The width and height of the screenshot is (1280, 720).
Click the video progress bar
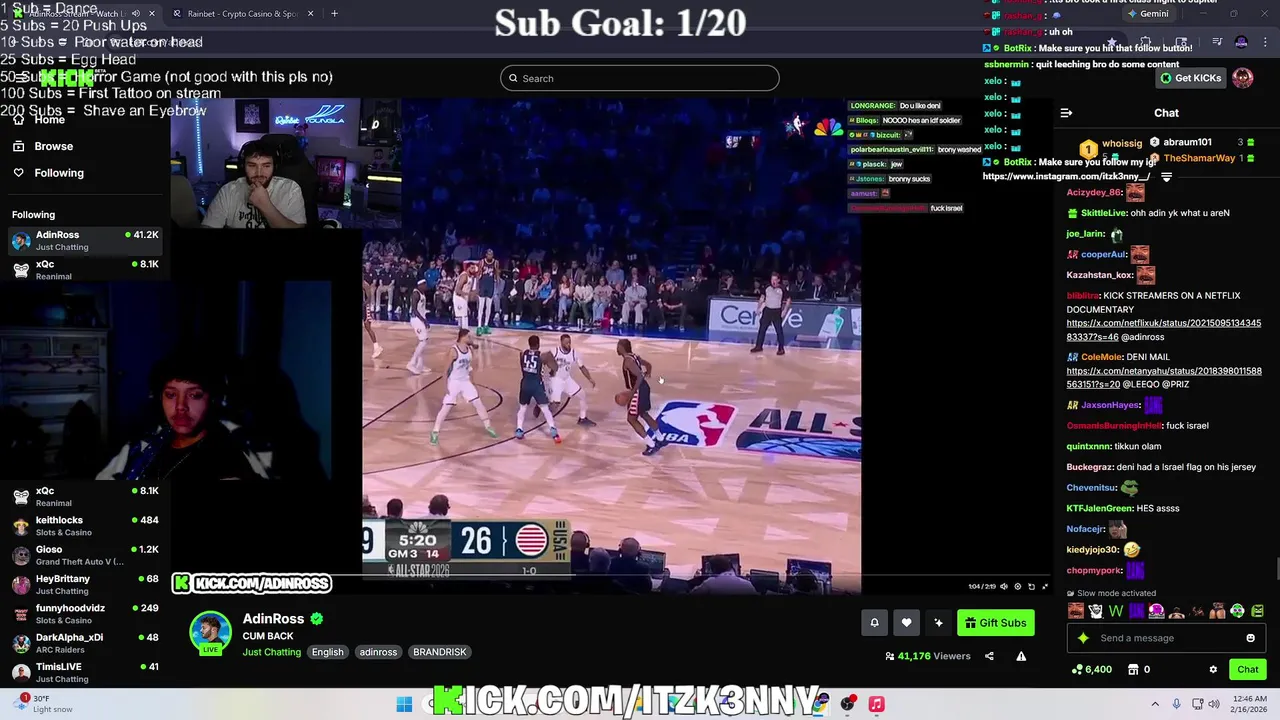pyautogui.click(x=611, y=577)
